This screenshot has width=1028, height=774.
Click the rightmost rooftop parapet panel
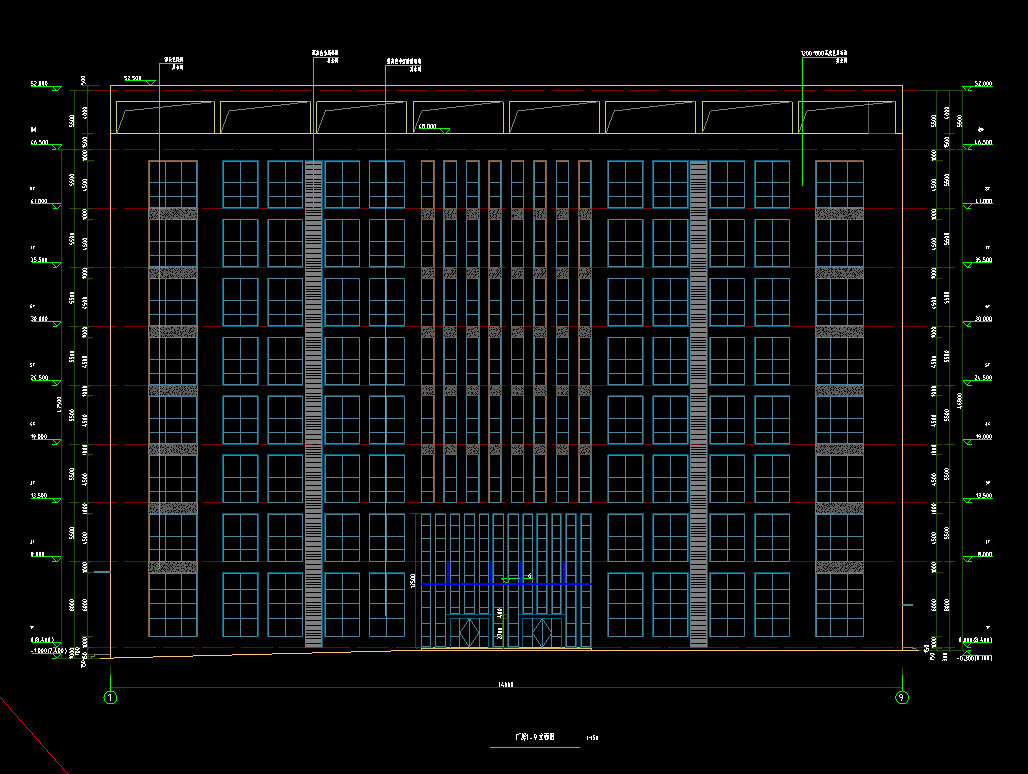click(848, 116)
